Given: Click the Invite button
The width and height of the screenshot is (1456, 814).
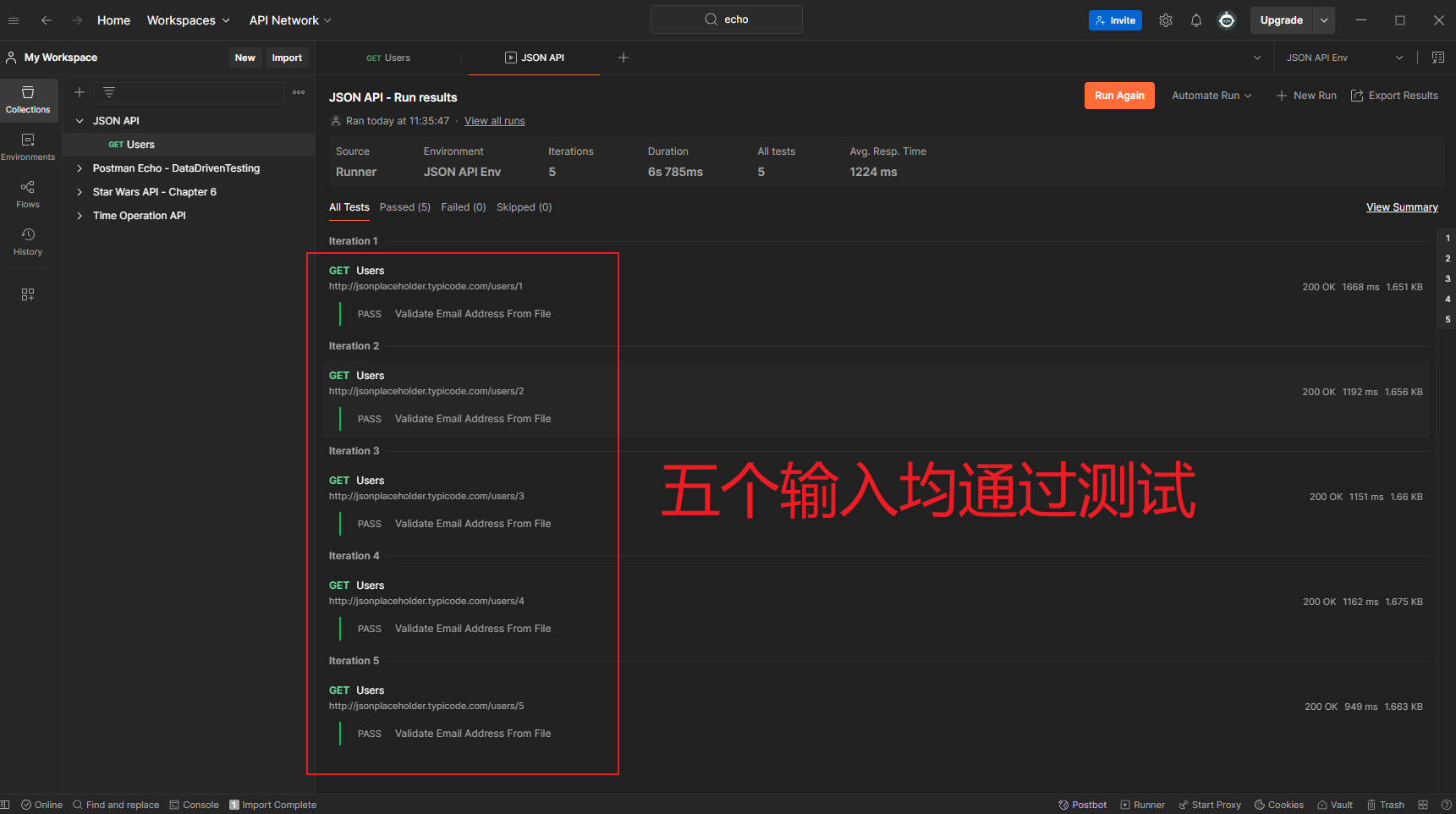Looking at the screenshot, I should [1115, 20].
